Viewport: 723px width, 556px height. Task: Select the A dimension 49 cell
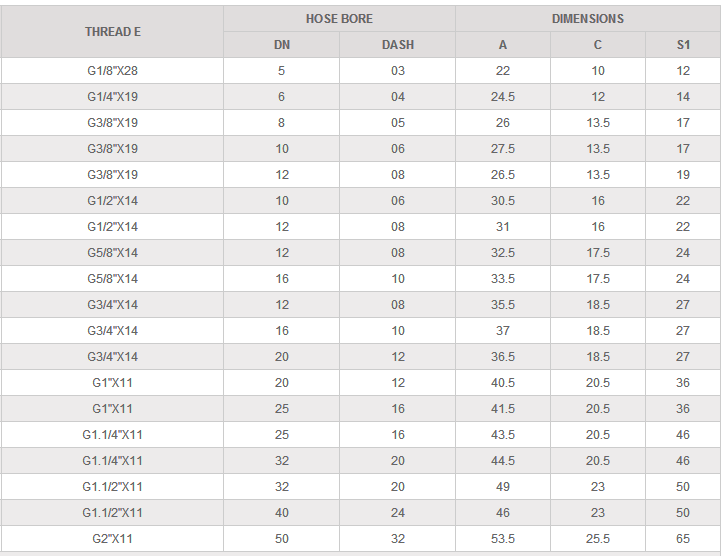pyautogui.click(x=502, y=487)
